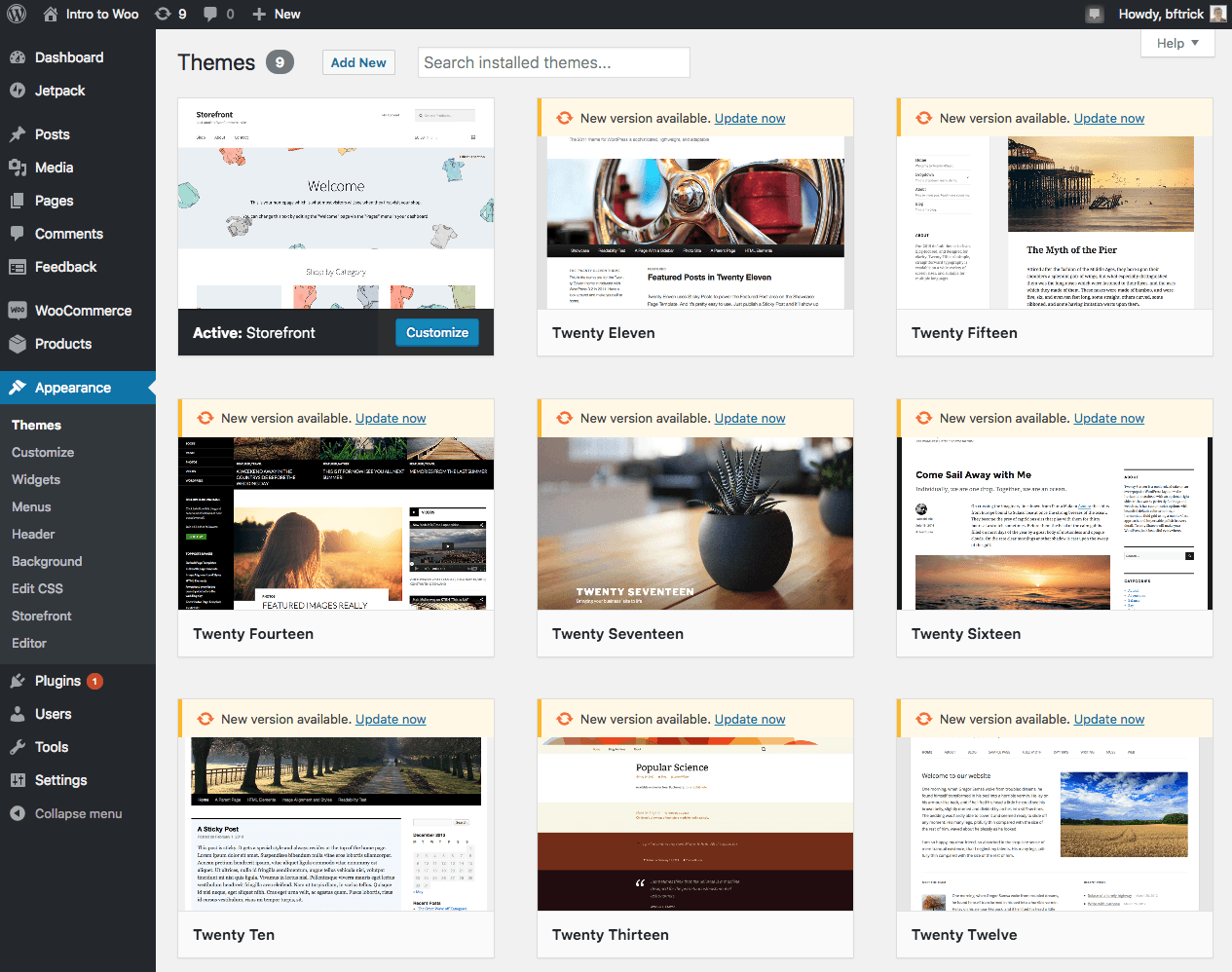The height and width of the screenshot is (972, 1232).
Task: Customize the active Storefront theme
Action: coord(436,332)
